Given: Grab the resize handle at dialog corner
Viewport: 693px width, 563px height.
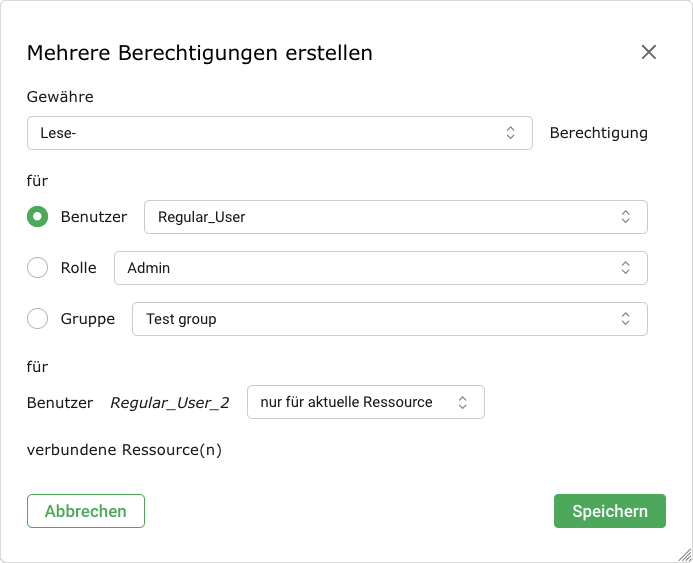Looking at the screenshot, I should point(684,554).
